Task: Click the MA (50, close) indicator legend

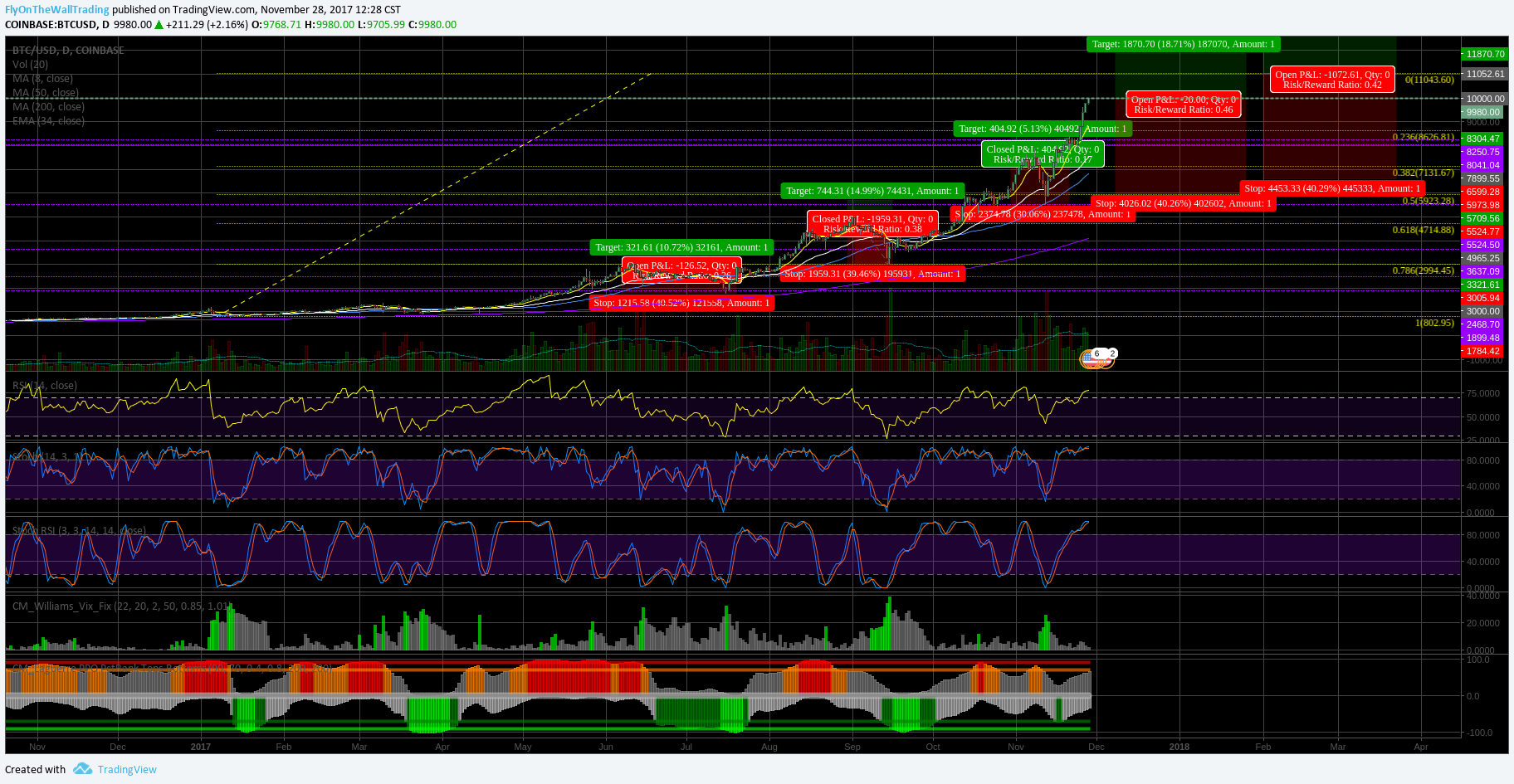Action: pos(46,92)
